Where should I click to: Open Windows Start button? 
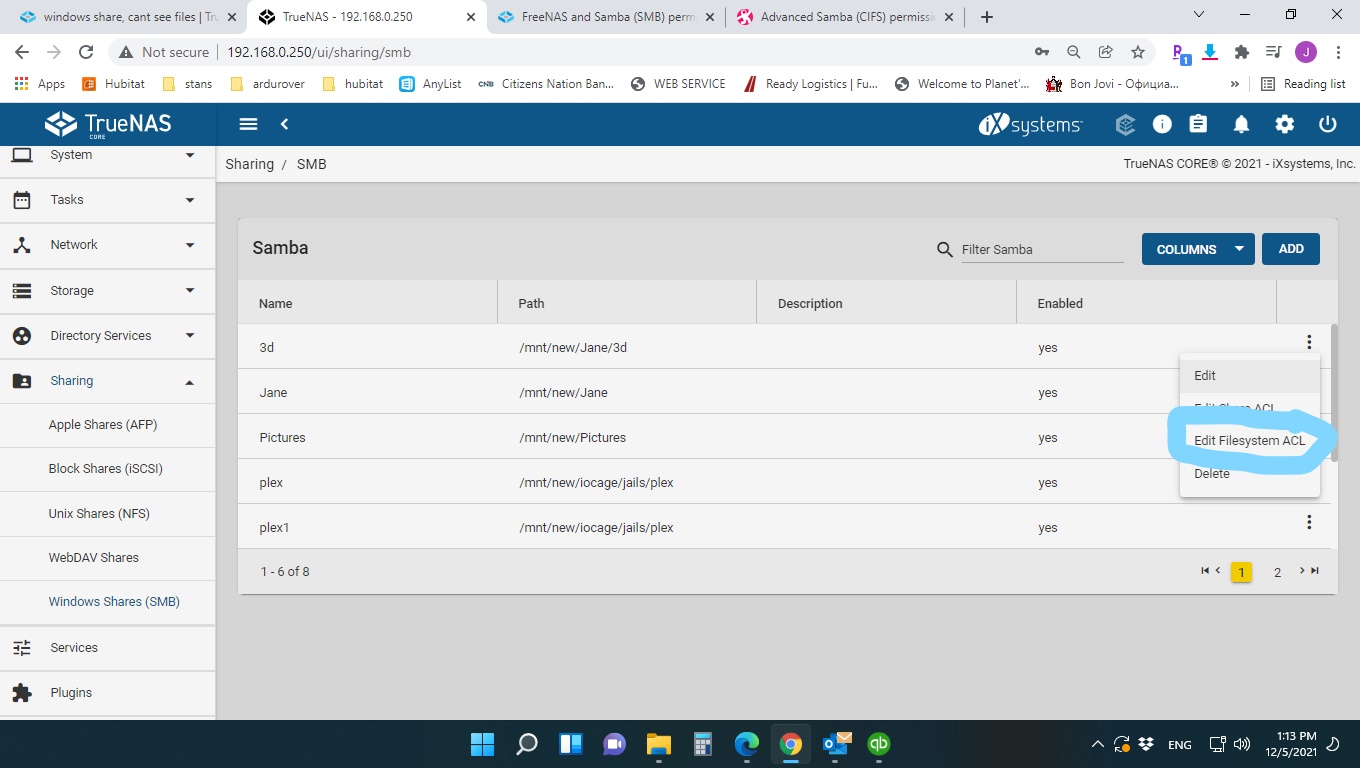click(482, 744)
